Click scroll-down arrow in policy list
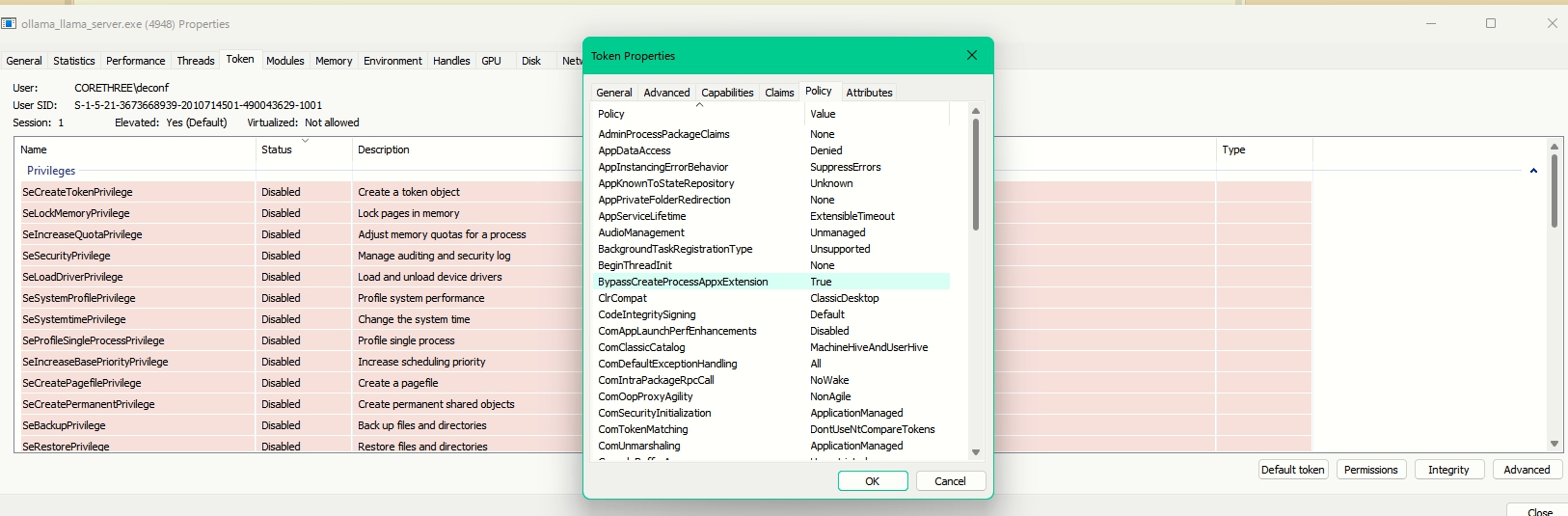Screen dimensions: 1568x516 tap(975, 452)
